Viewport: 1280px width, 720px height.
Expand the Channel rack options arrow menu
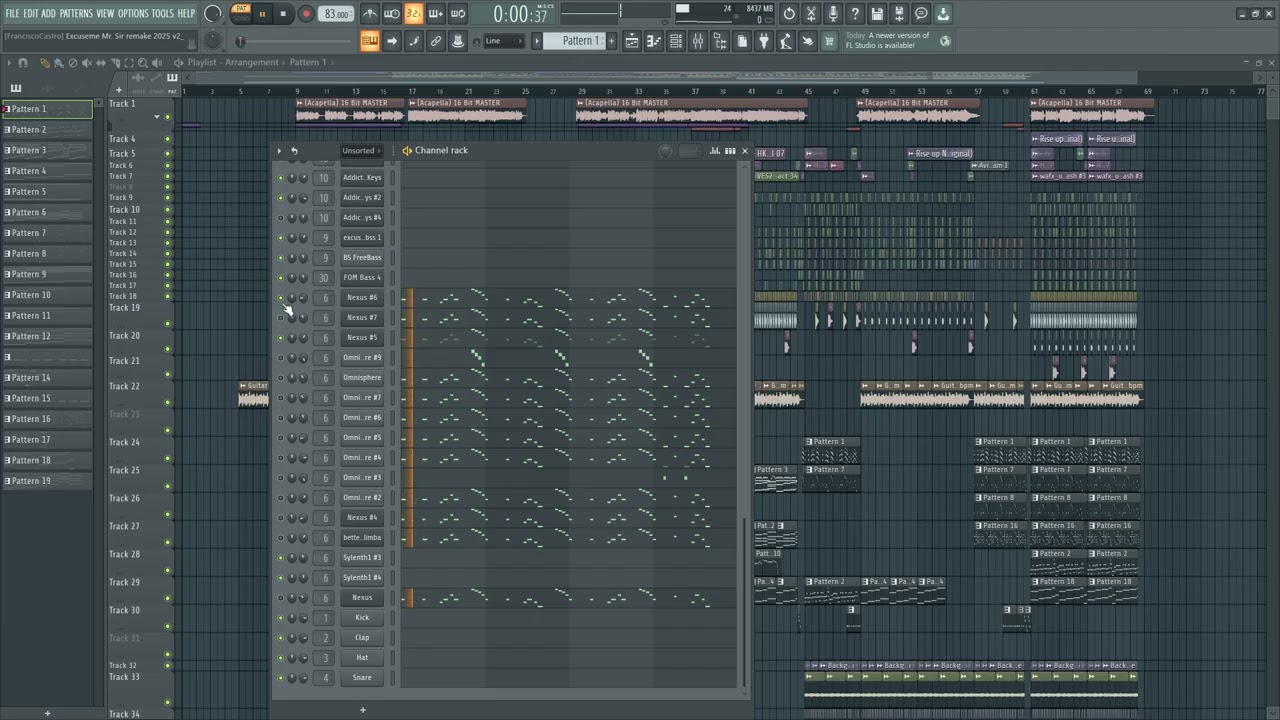click(x=279, y=151)
